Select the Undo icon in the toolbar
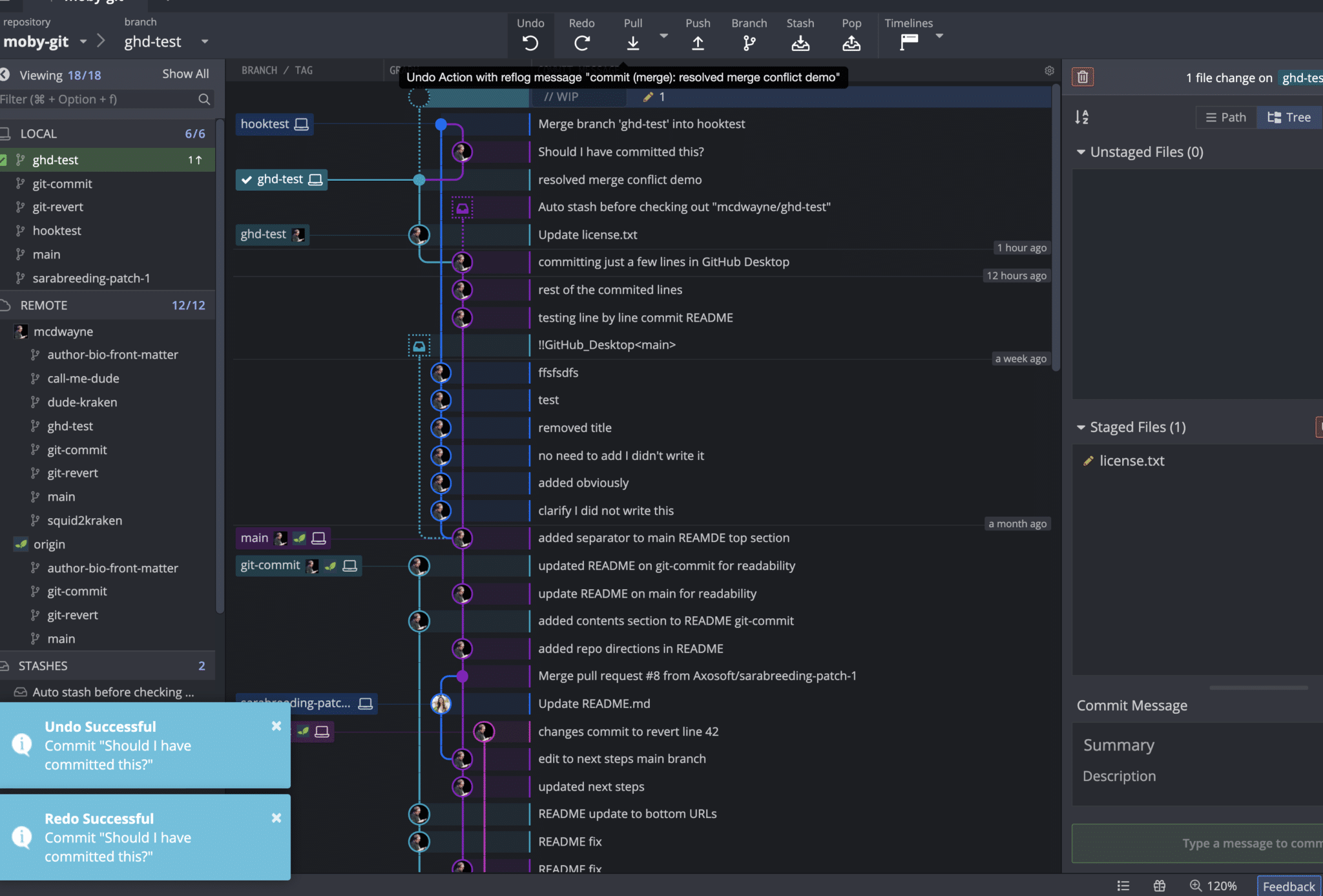This screenshot has width=1323, height=896. pyautogui.click(x=530, y=43)
